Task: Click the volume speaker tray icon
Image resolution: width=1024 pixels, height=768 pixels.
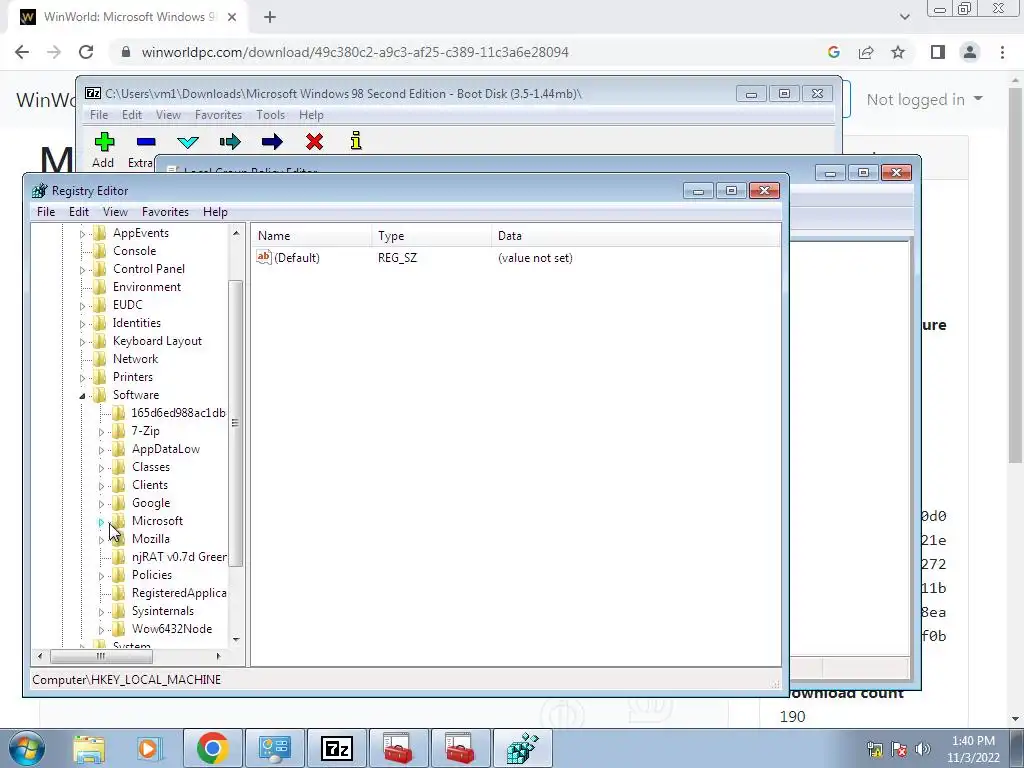Action: pos(923,749)
